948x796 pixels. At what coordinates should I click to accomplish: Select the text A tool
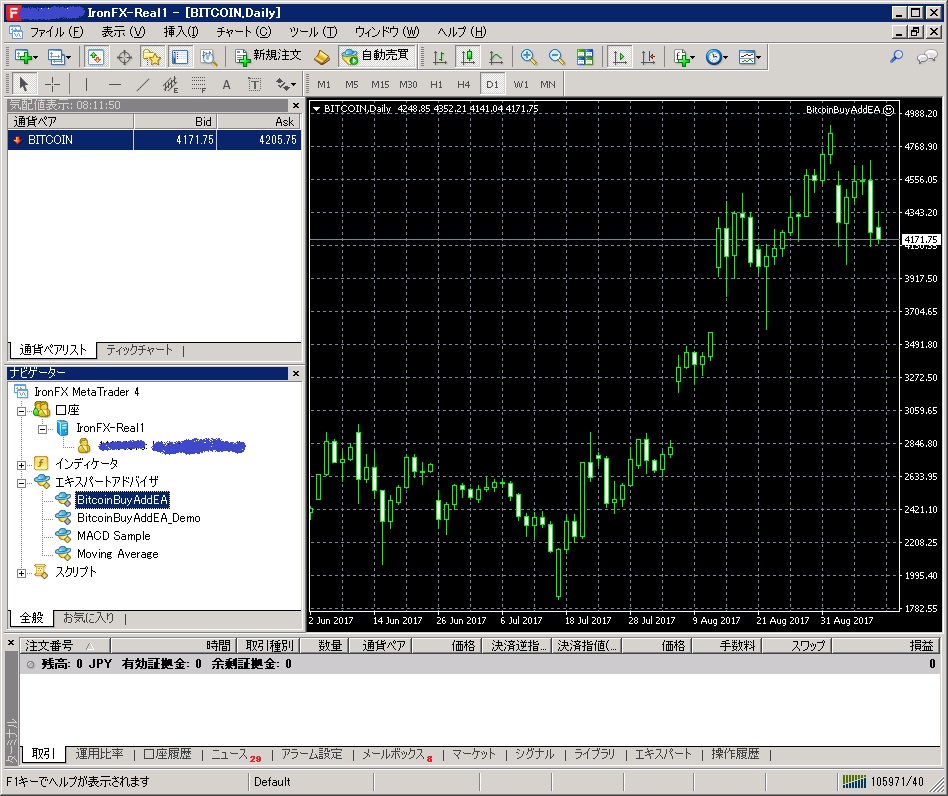point(226,84)
